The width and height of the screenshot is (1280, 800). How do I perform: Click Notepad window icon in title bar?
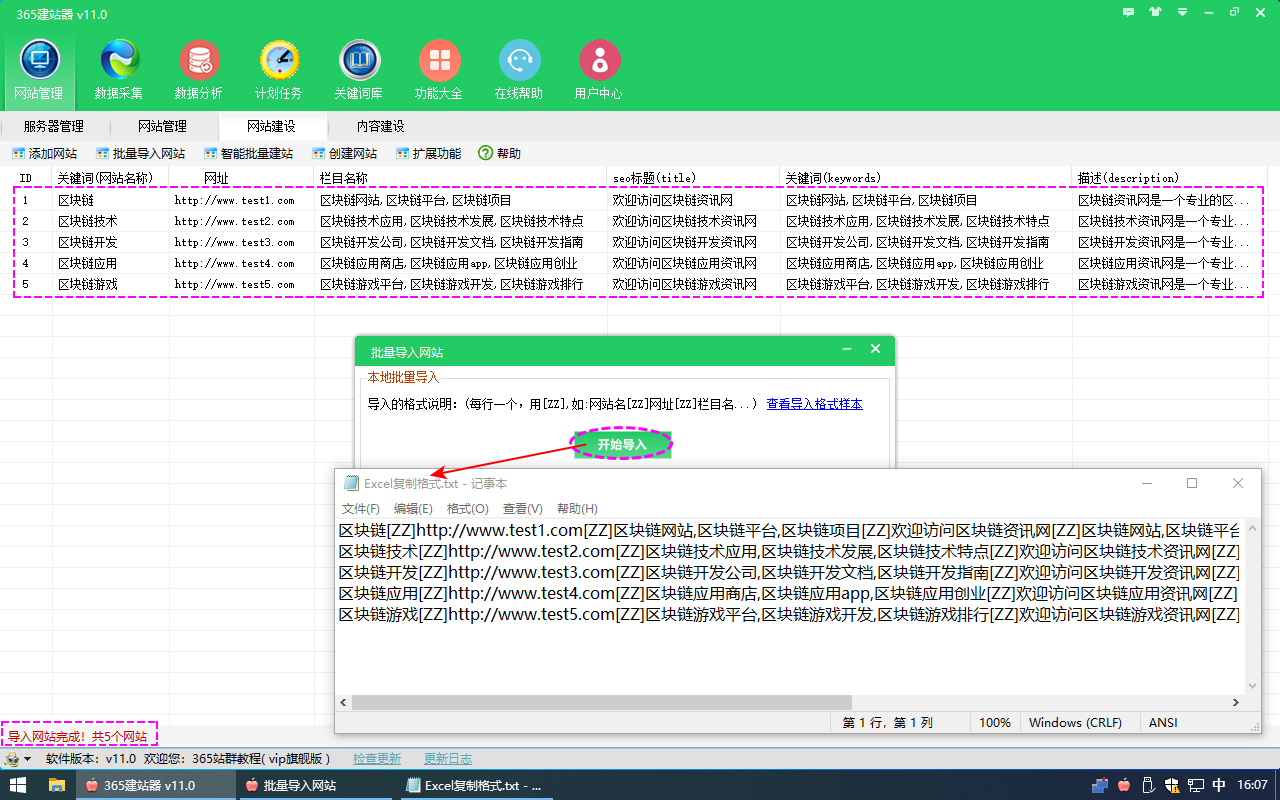tap(351, 483)
